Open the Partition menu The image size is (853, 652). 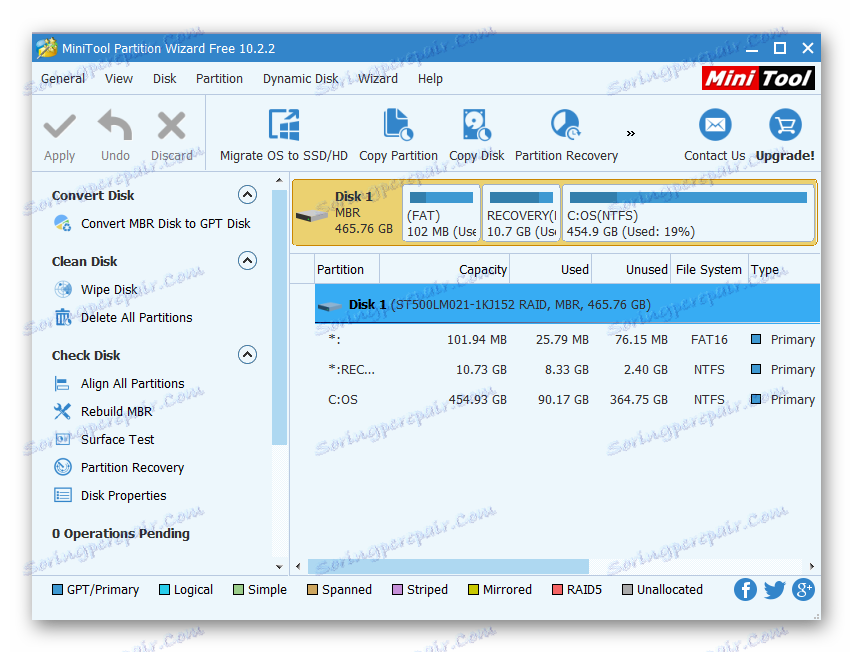219,79
